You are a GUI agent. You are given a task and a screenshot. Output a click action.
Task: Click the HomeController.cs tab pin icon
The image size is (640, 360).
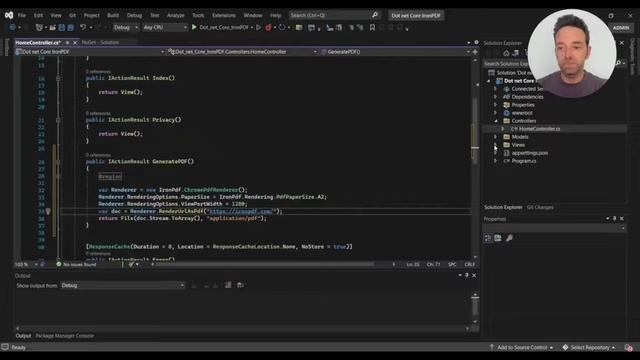point(67,42)
